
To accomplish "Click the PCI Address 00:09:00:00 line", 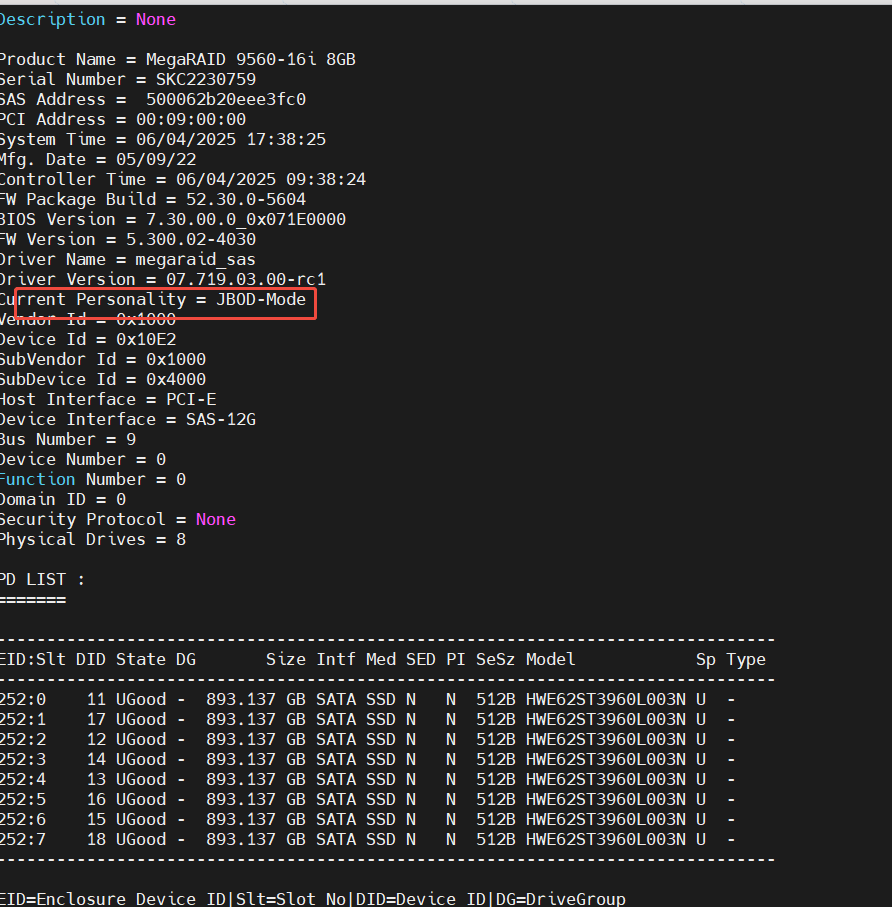I will pos(123,120).
